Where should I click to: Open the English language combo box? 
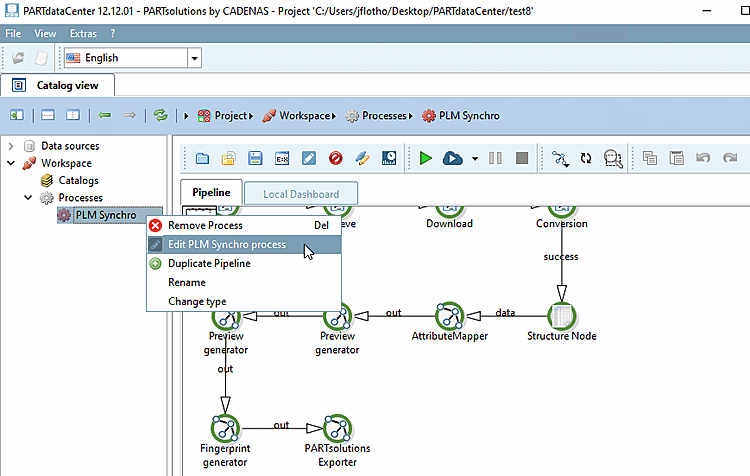[132, 58]
